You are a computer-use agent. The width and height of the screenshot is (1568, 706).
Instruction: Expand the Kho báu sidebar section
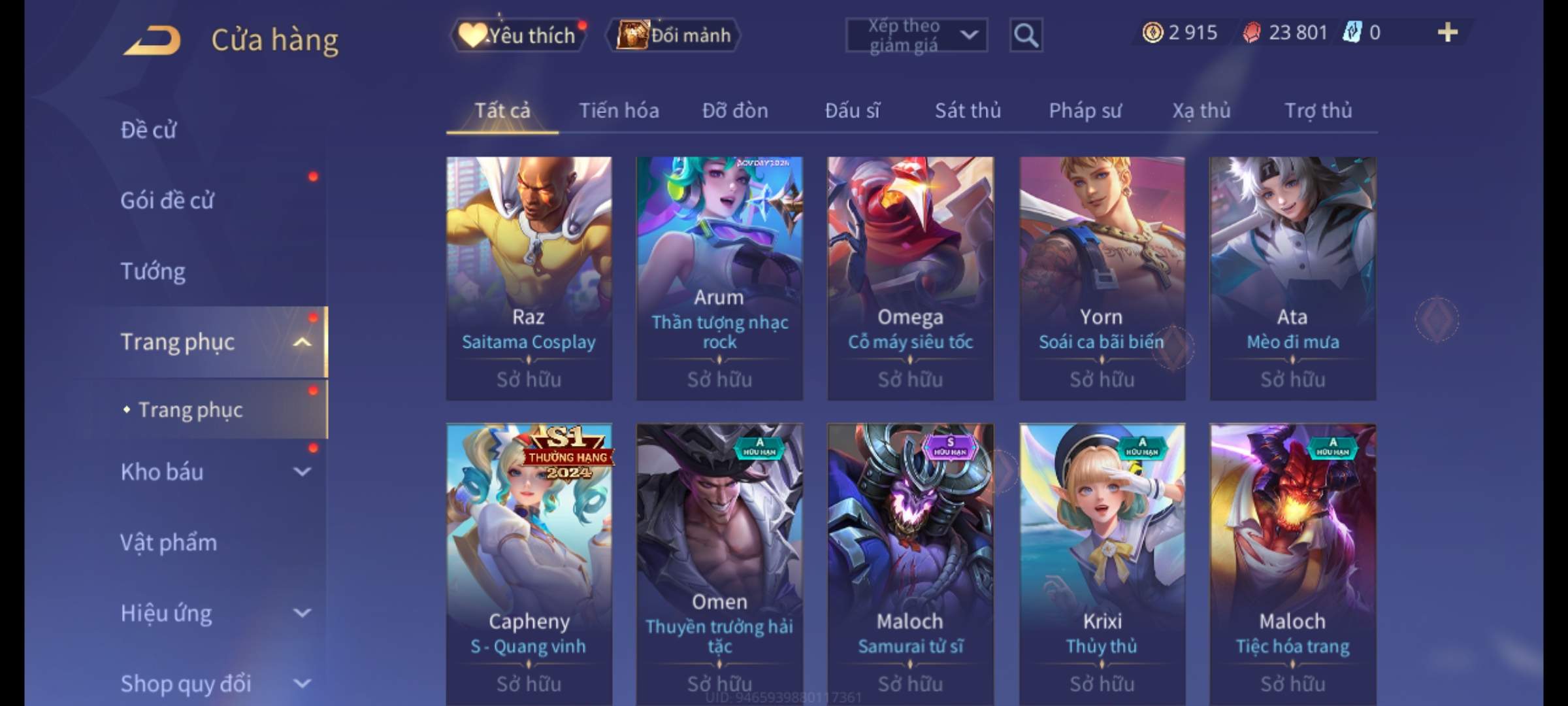(302, 471)
